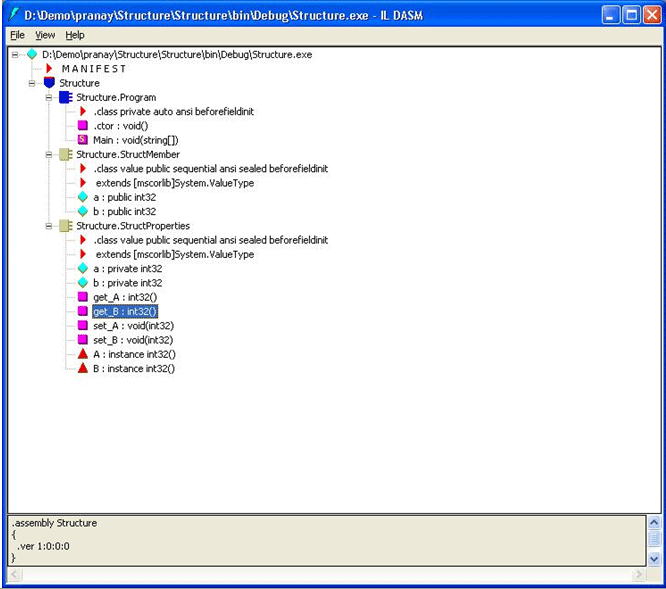The image size is (666, 589).
Task: Click the red arrow icon beside MANIFEST
Action: pyautogui.click(x=49, y=68)
